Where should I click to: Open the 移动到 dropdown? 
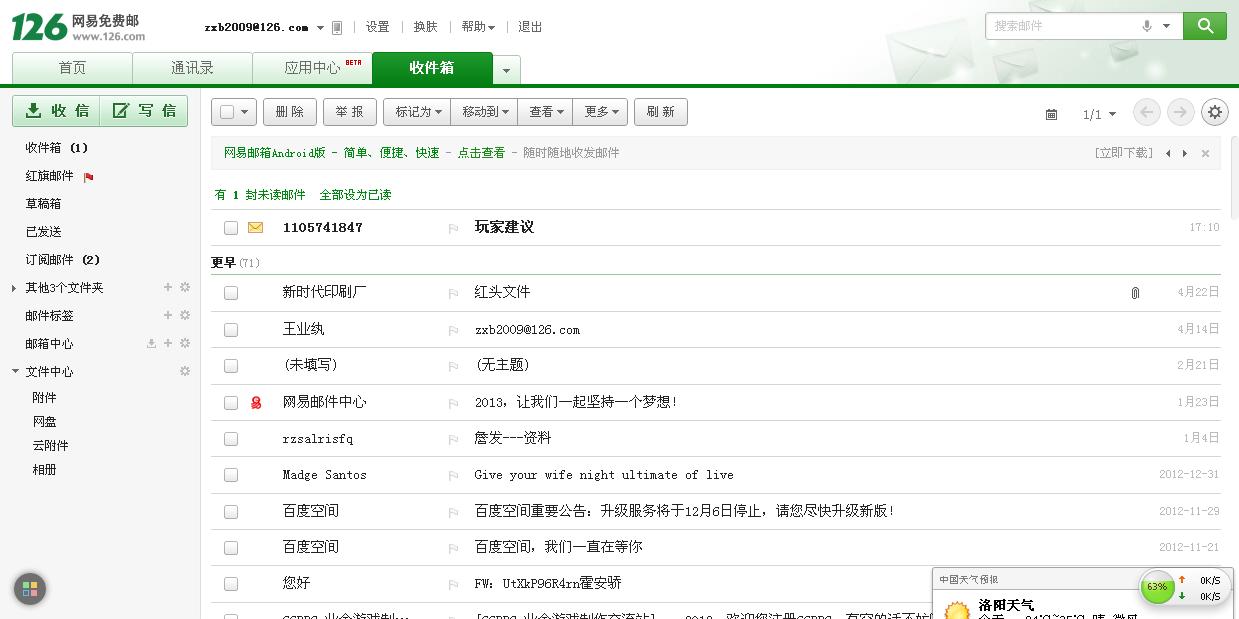(x=484, y=112)
